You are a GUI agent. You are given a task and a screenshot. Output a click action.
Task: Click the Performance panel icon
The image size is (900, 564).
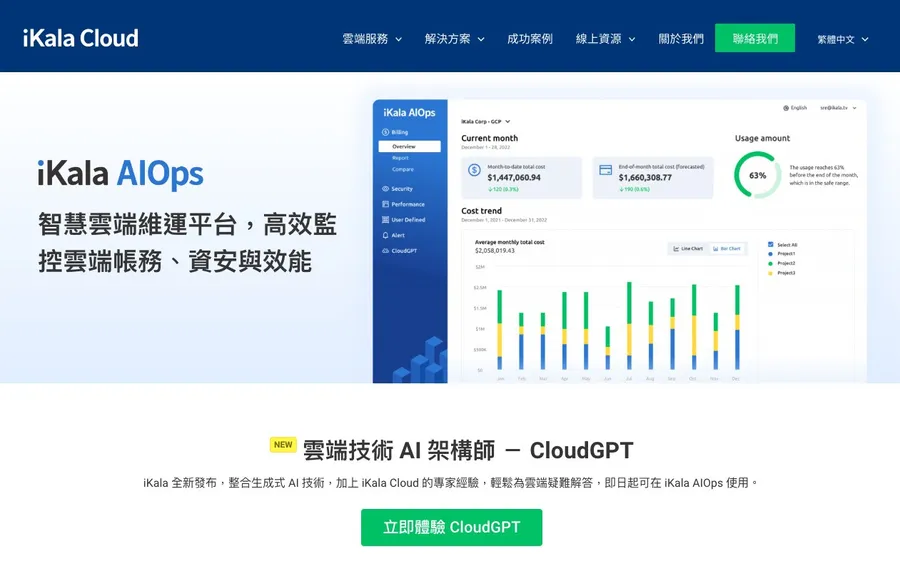tap(385, 204)
